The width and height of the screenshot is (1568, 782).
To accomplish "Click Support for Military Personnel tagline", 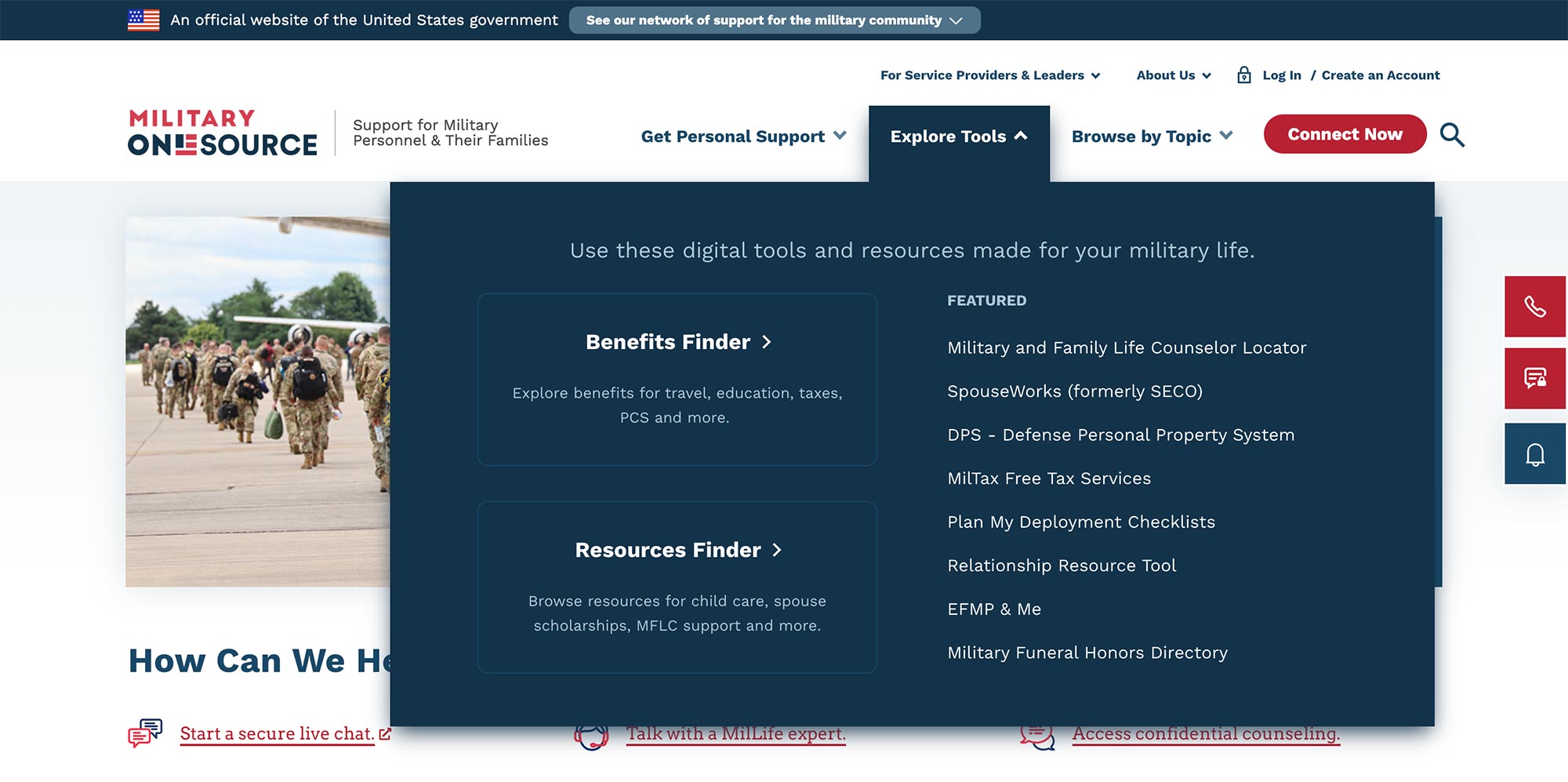I will click(450, 133).
